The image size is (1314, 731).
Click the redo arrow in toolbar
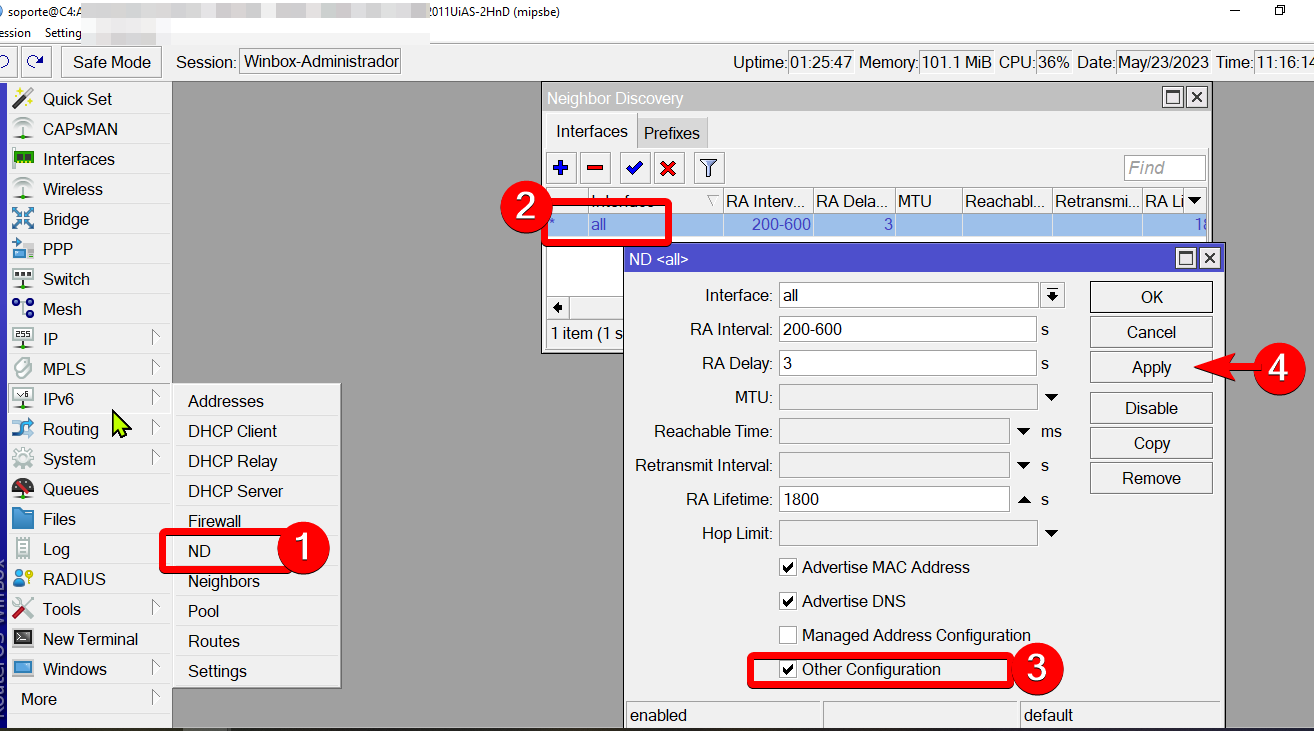(x=36, y=61)
